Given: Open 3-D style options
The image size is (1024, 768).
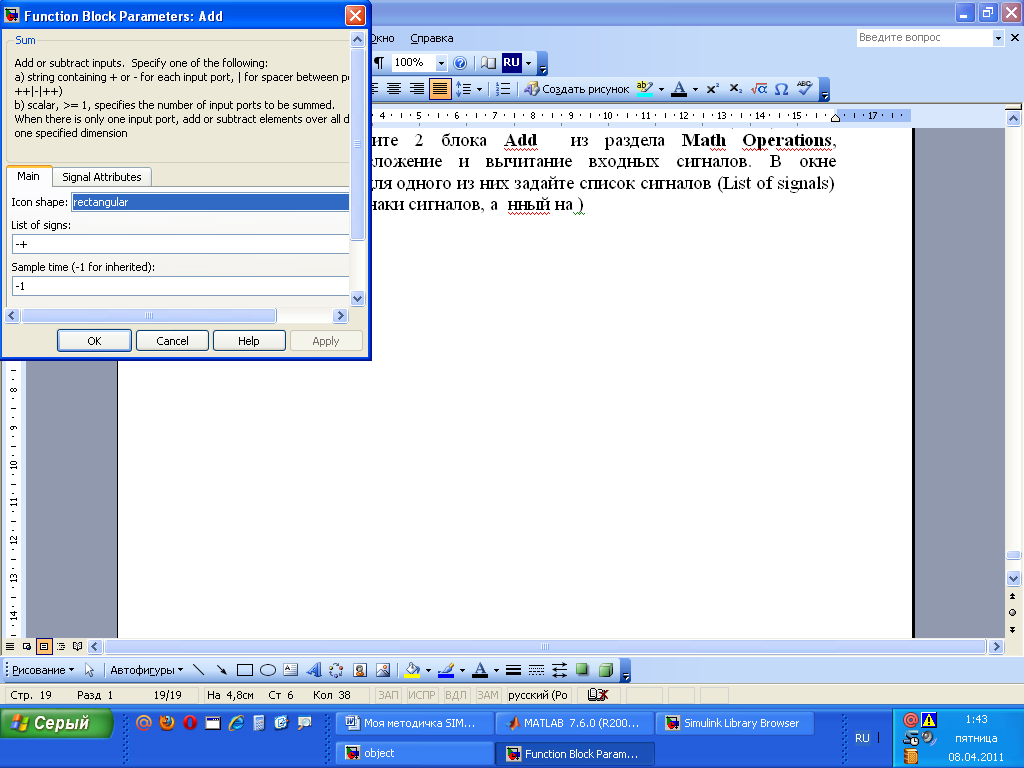Looking at the screenshot, I should (x=606, y=670).
